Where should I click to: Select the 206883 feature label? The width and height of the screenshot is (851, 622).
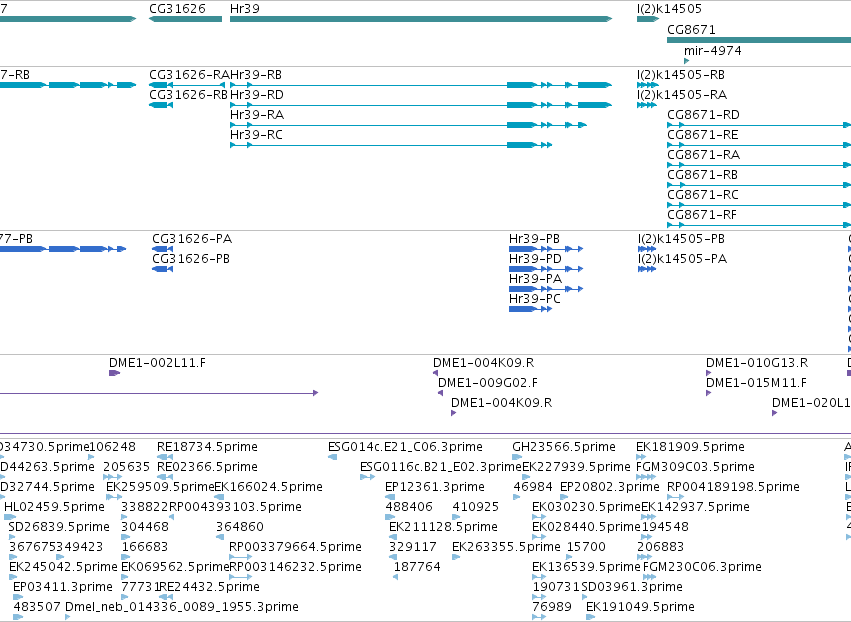(661, 547)
